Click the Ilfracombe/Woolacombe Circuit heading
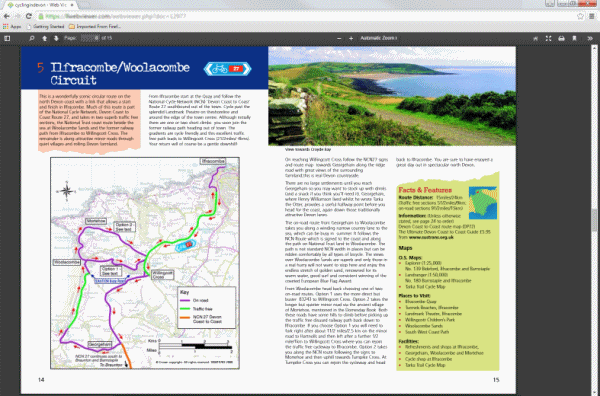The width and height of the screenshot is (600, 396). click(120, 73)
